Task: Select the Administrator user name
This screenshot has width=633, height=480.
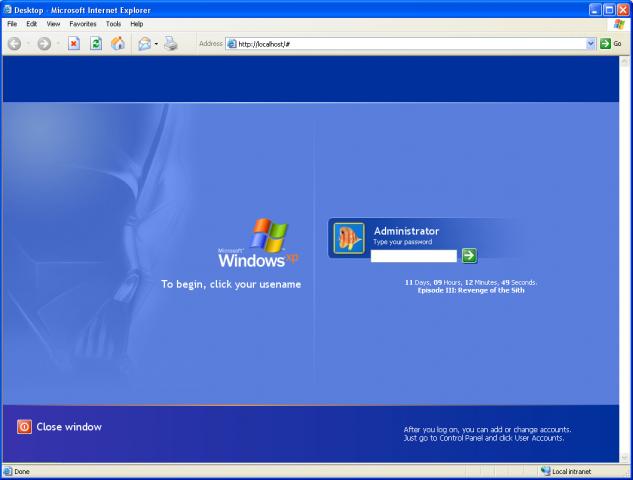Action: coord(406,231)
